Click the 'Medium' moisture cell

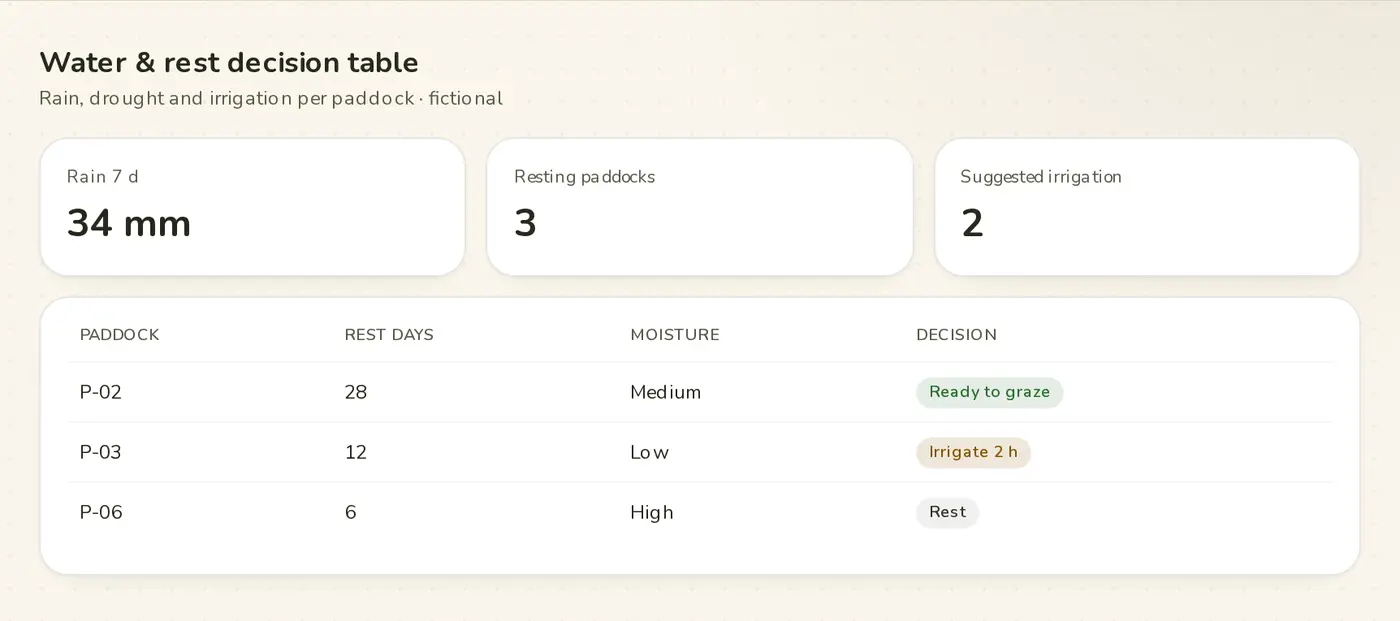coord(666,392)
